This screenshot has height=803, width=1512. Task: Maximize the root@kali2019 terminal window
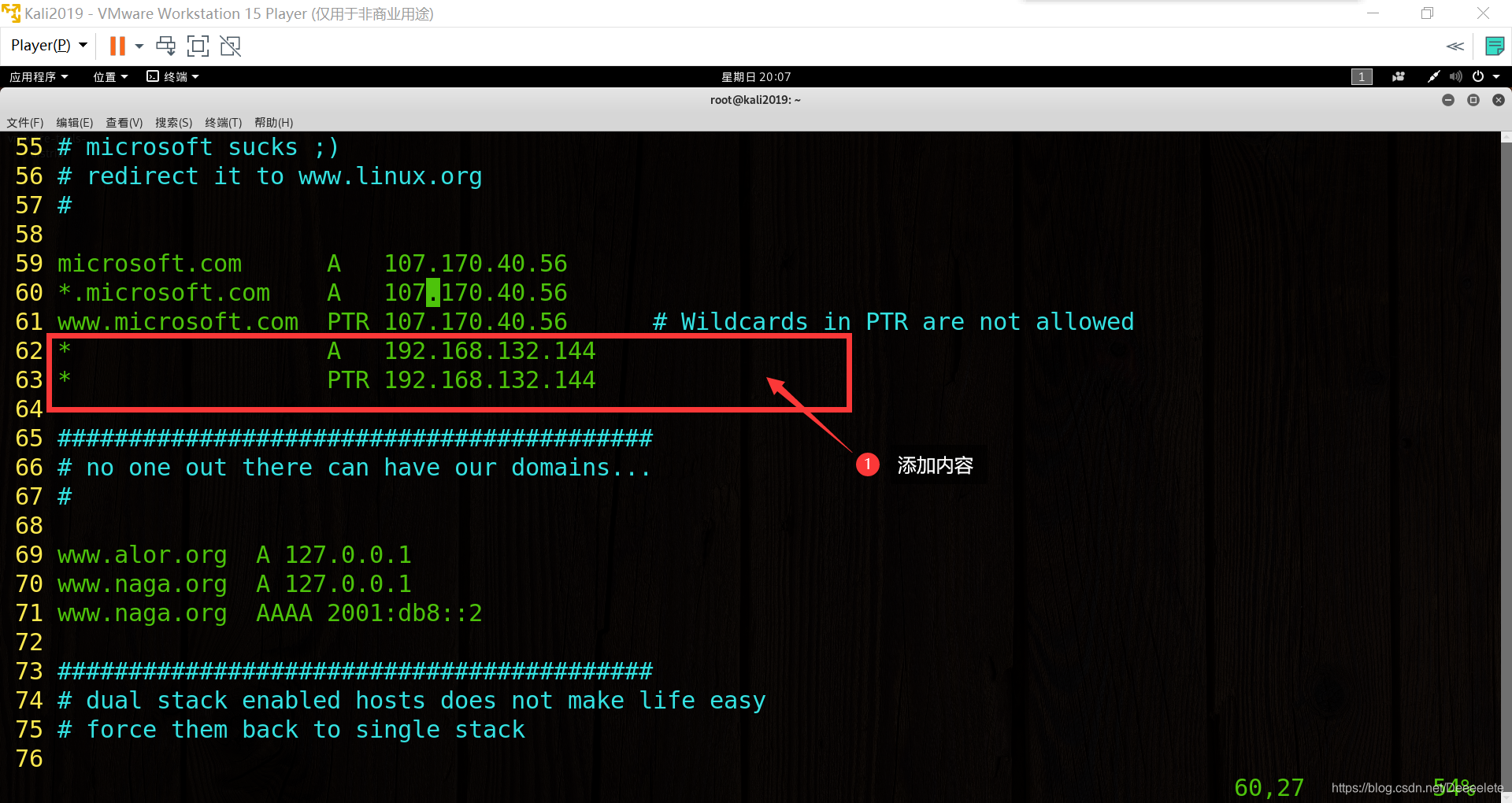pyautogui.click(x=1473, y=100)
